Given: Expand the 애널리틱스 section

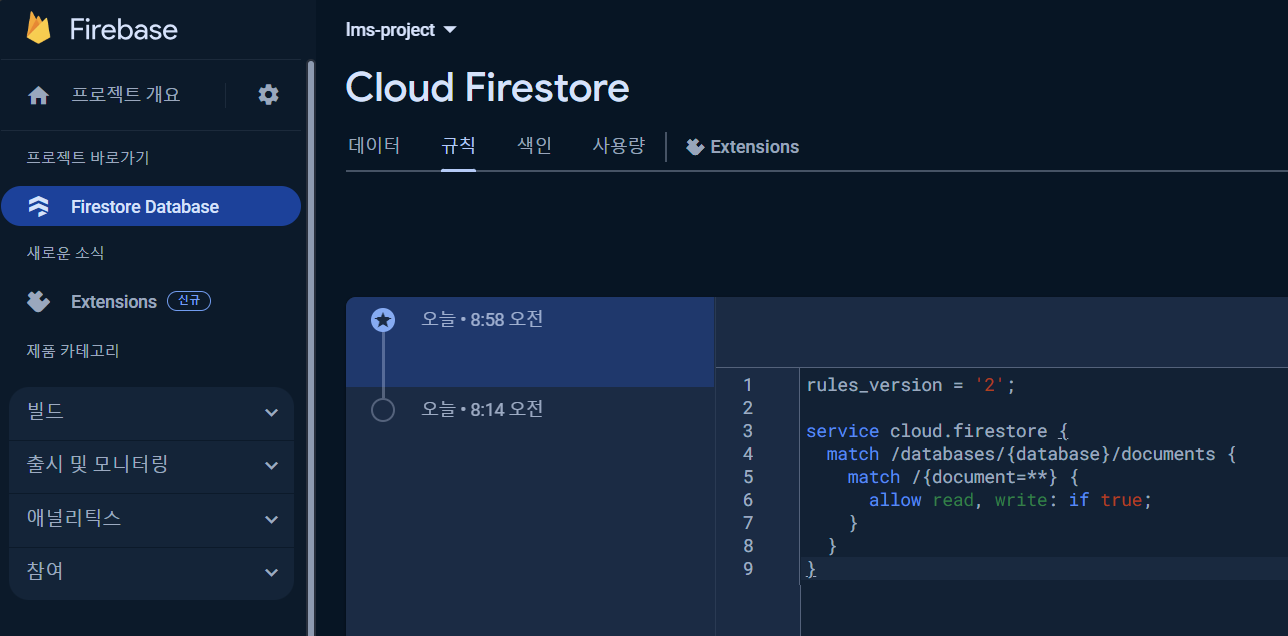Looking at the screenshot, I should pyautogui.click(x=150, y=519).
